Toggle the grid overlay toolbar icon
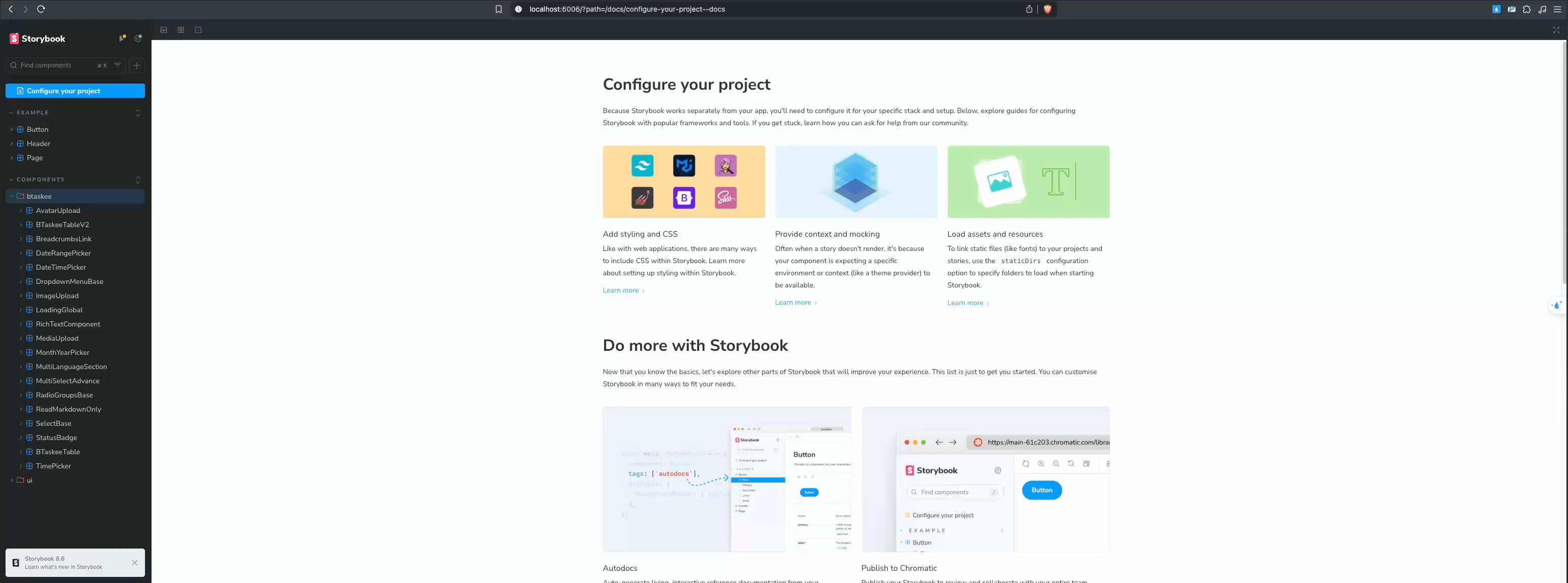 (x=181, y=30)
